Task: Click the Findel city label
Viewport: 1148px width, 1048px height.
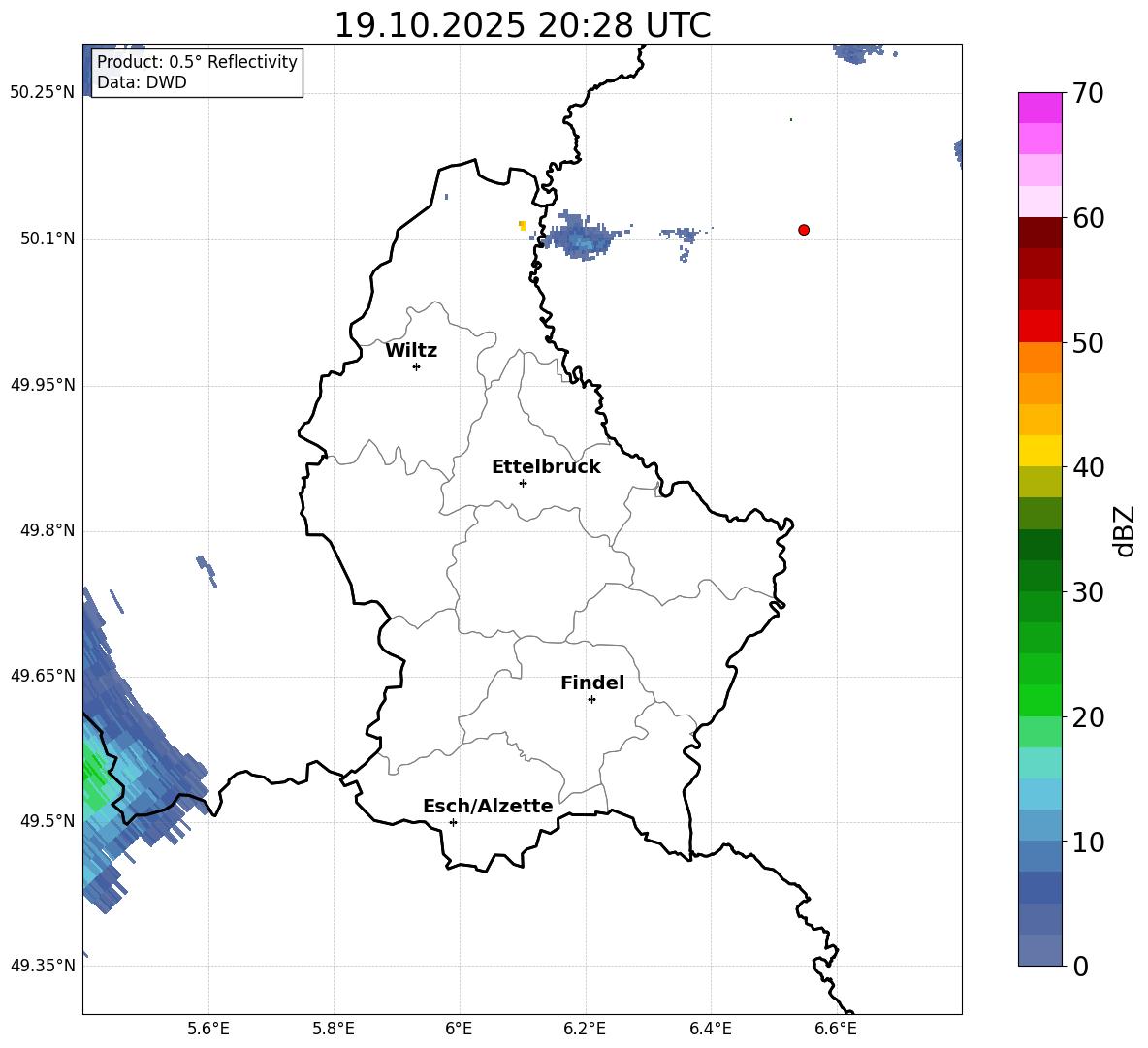Action: (592, 683)
